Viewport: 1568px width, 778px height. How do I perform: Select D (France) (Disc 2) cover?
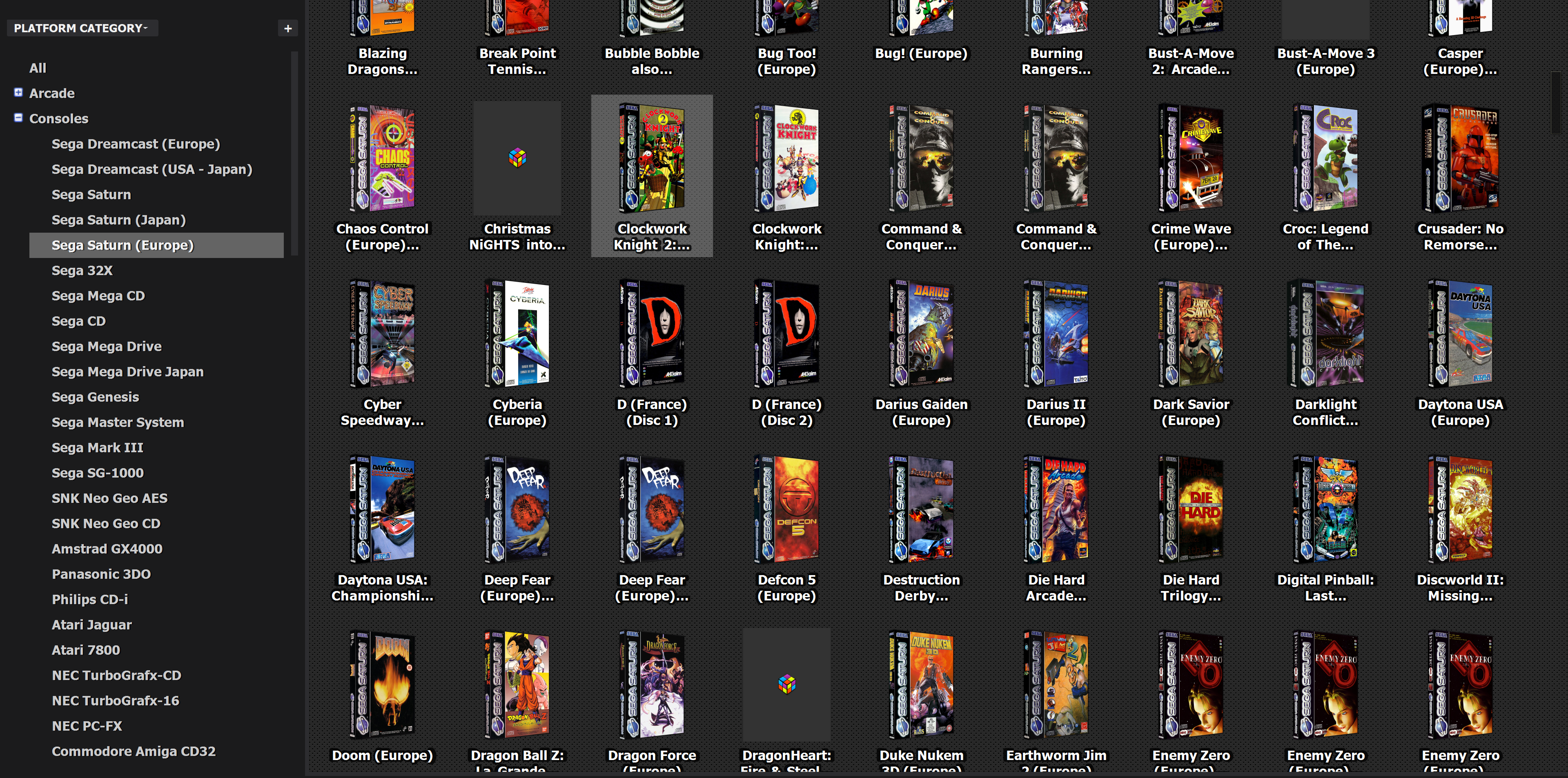(787, 333)
